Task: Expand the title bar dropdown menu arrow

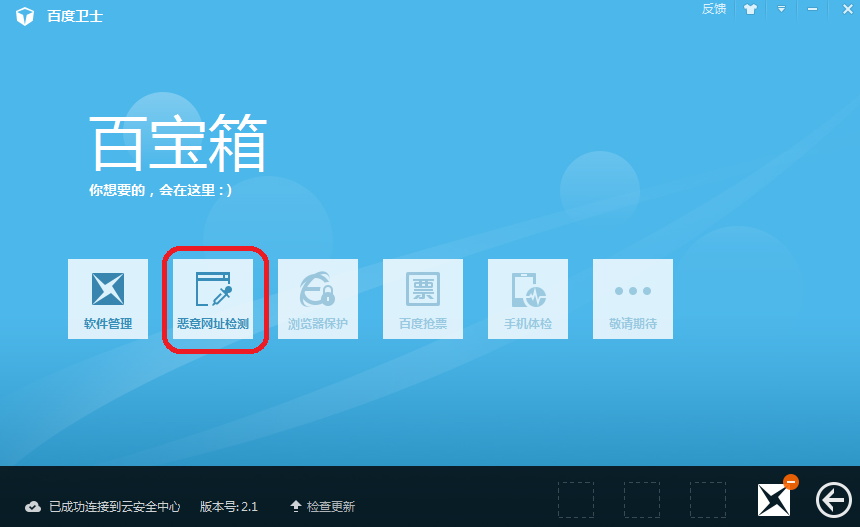Action: pyautogui.click(x=781, y=9)
